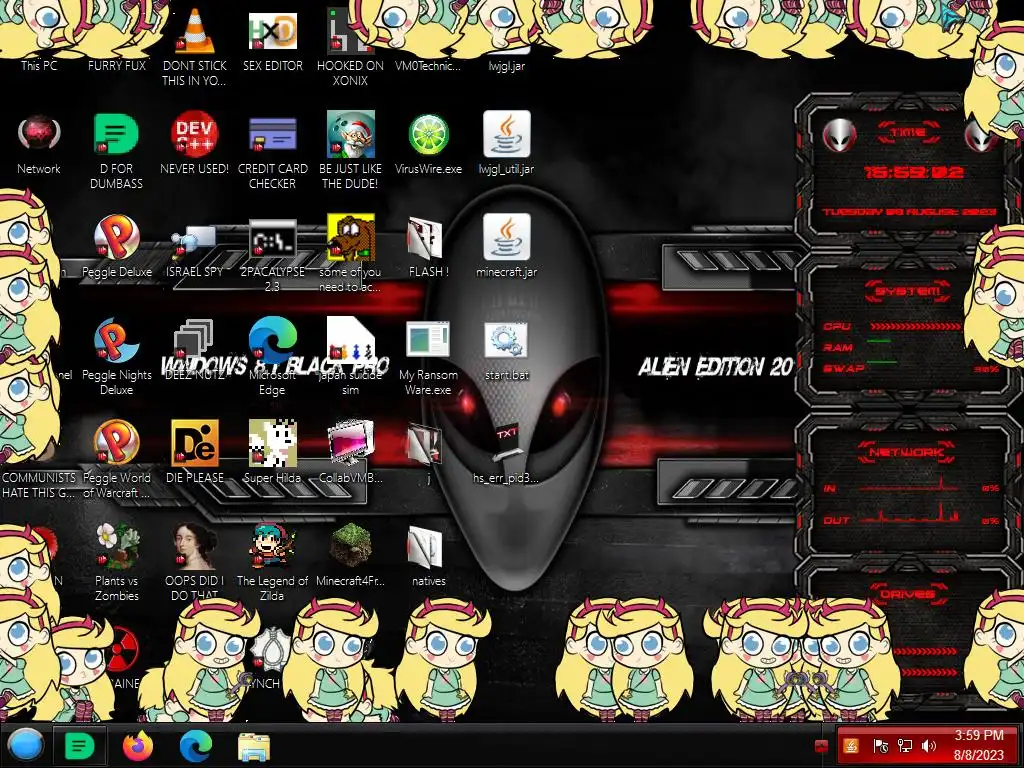
Task: Open hs_err_pid3... TXT file
Action: (507, 443)
